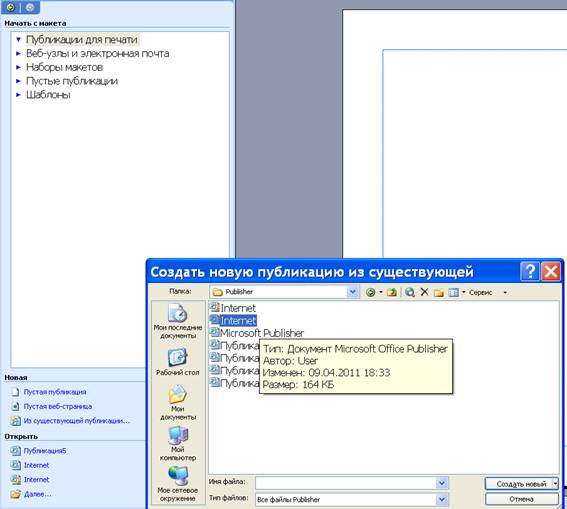Open Мои документы in the places bar
The width and height of the screenshot is (567, 509).
point(178,402)
